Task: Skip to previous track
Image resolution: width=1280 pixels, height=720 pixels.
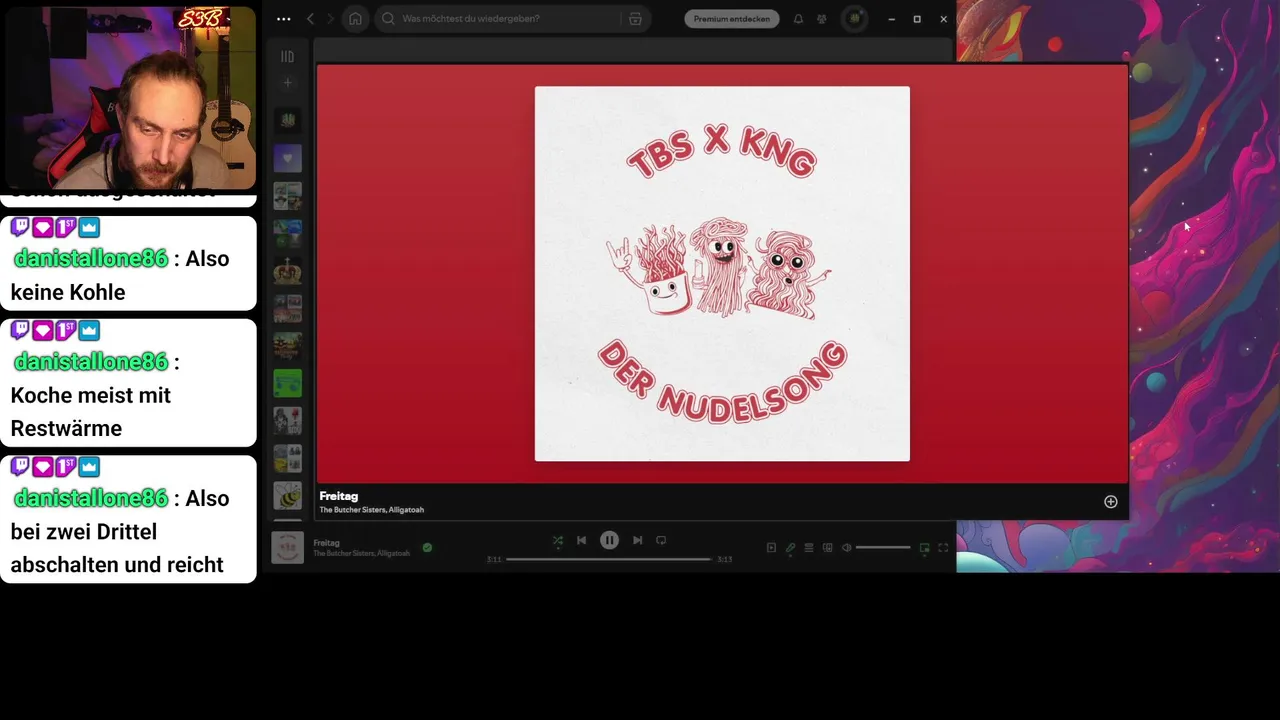Action: coord(581,540)
